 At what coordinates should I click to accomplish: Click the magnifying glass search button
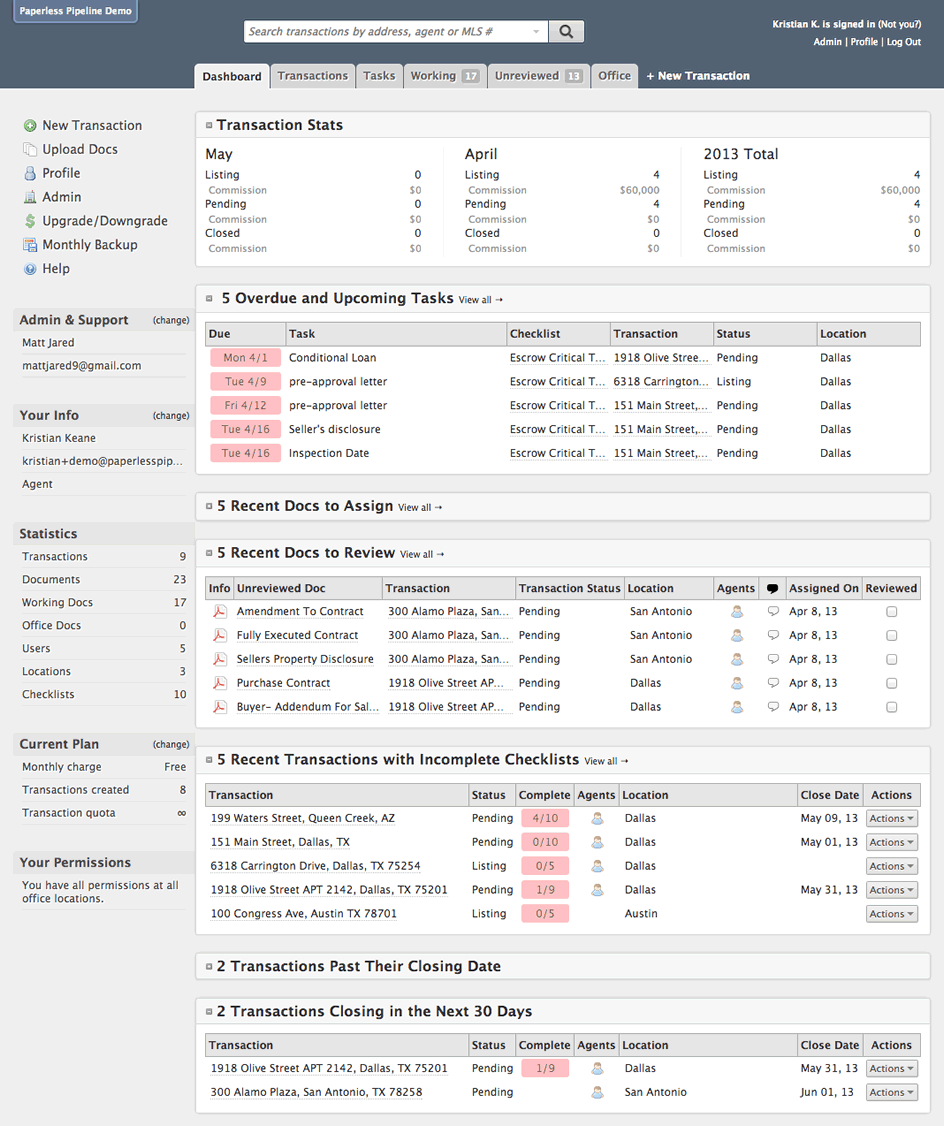(566, 32)
